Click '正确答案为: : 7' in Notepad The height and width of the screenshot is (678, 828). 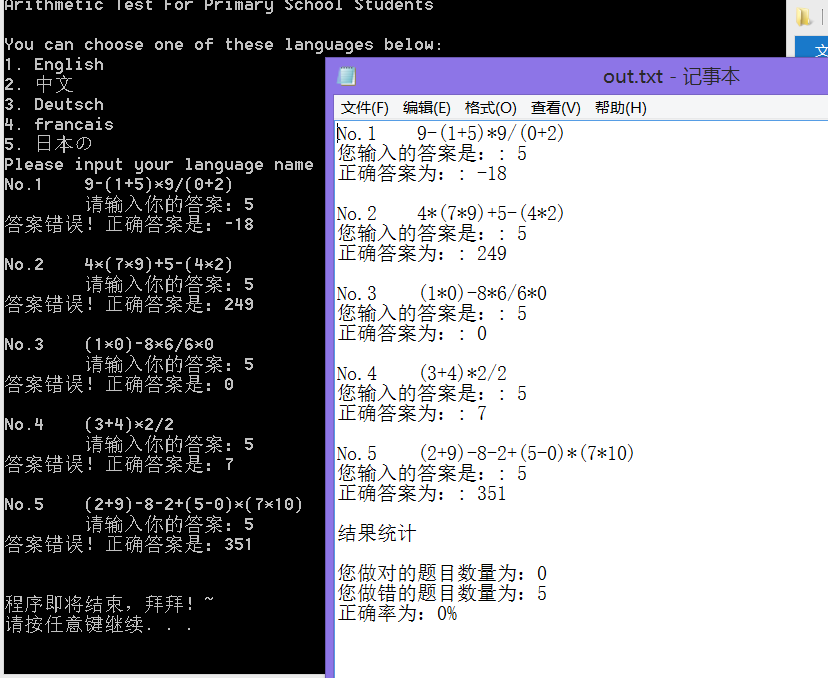point(412,413)
